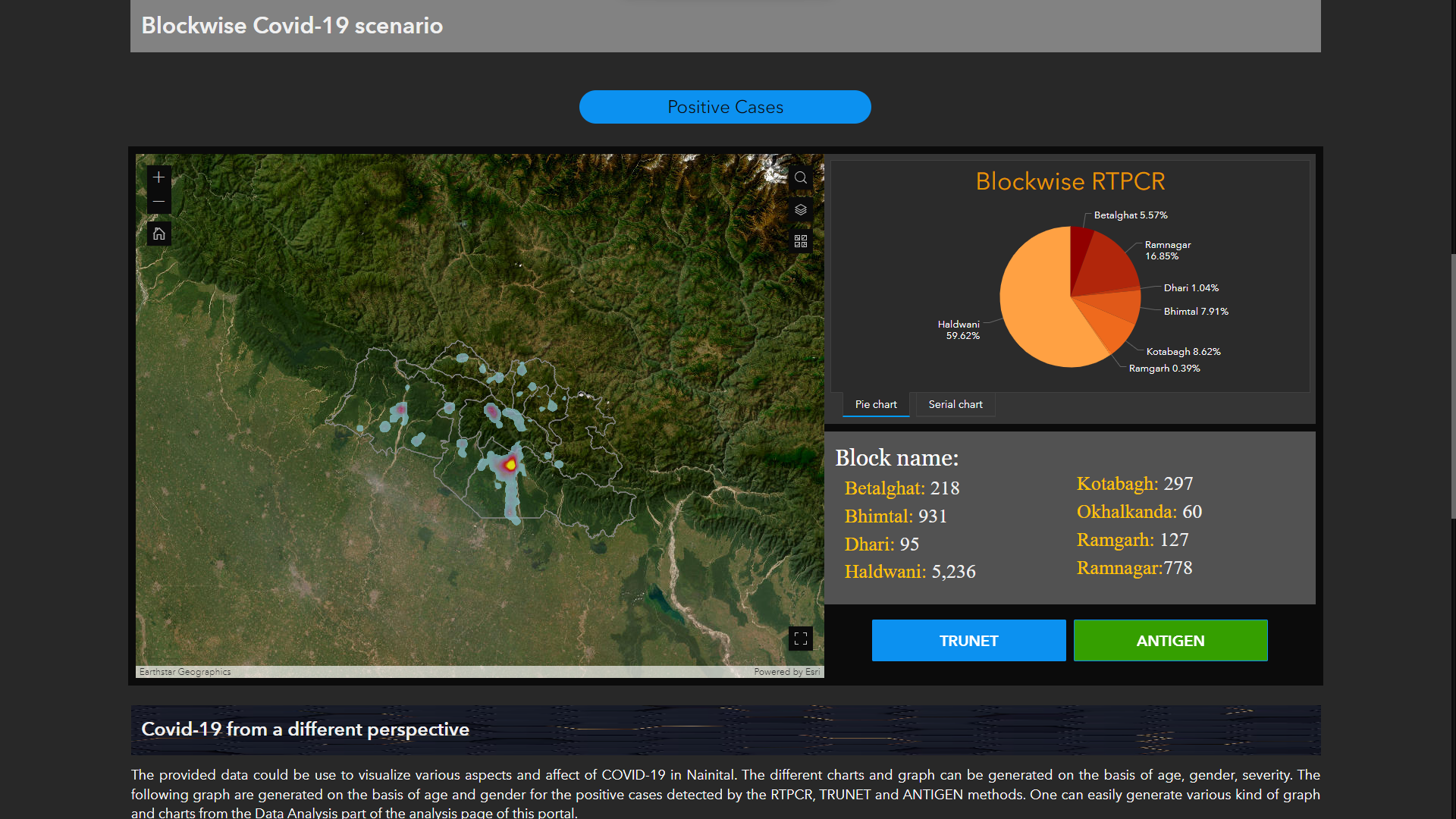Click the Kotabagh 8.62% label
1456x819 pixels.
click(x=1183, y=352)
